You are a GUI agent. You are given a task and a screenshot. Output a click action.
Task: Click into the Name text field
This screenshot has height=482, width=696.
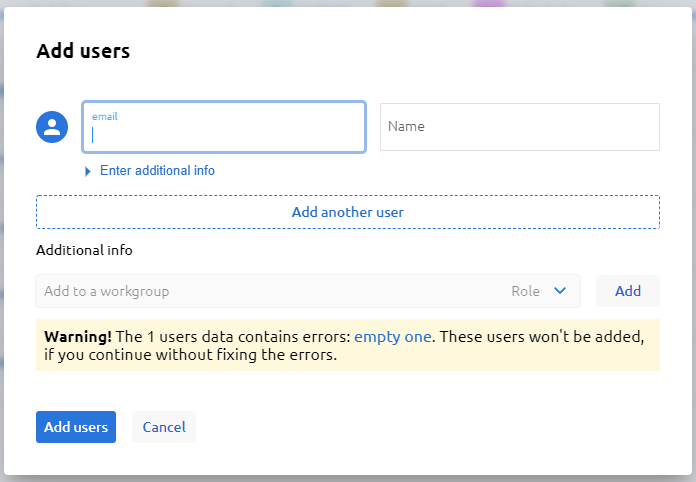click(x=519, y=127)
